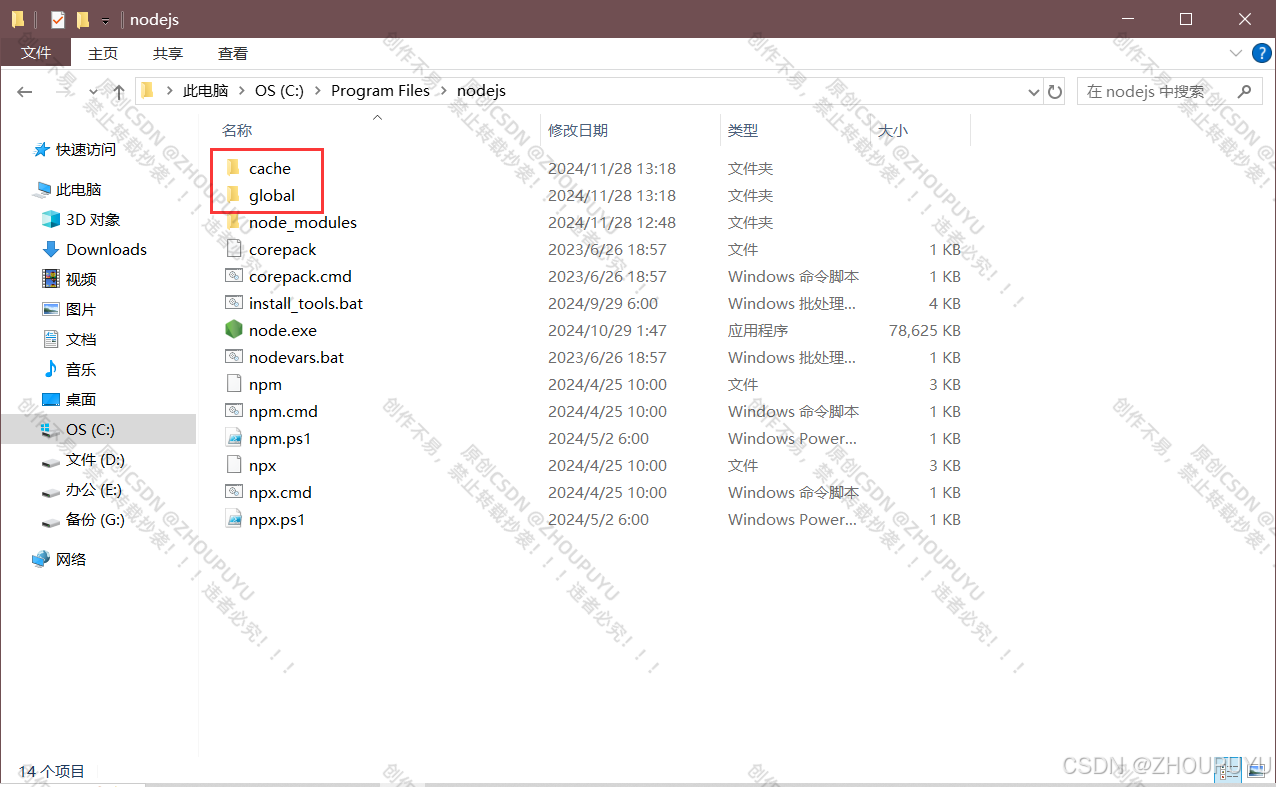This screenshot has width=1276, height=787.
Task: Select the npx file name
Action: 262,465
